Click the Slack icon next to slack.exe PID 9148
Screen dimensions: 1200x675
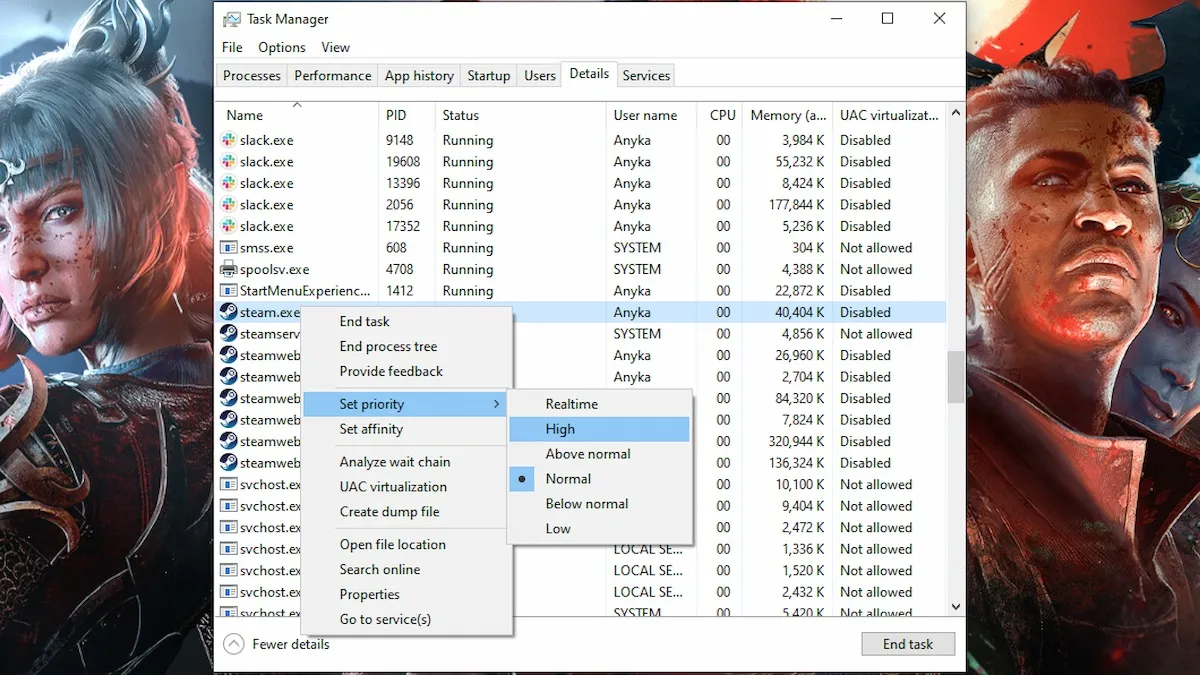230,140
